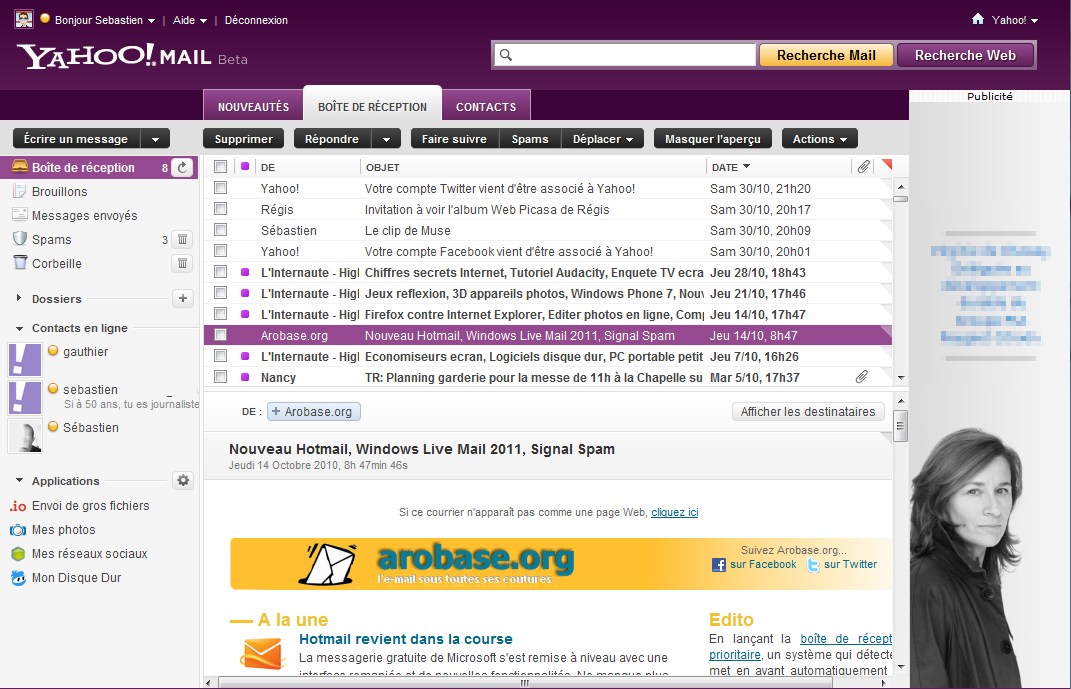The width and height of the screenshot is (1071, 689).
Task: Refresh the inbox with the reload icon
Action: pos(182,167)
